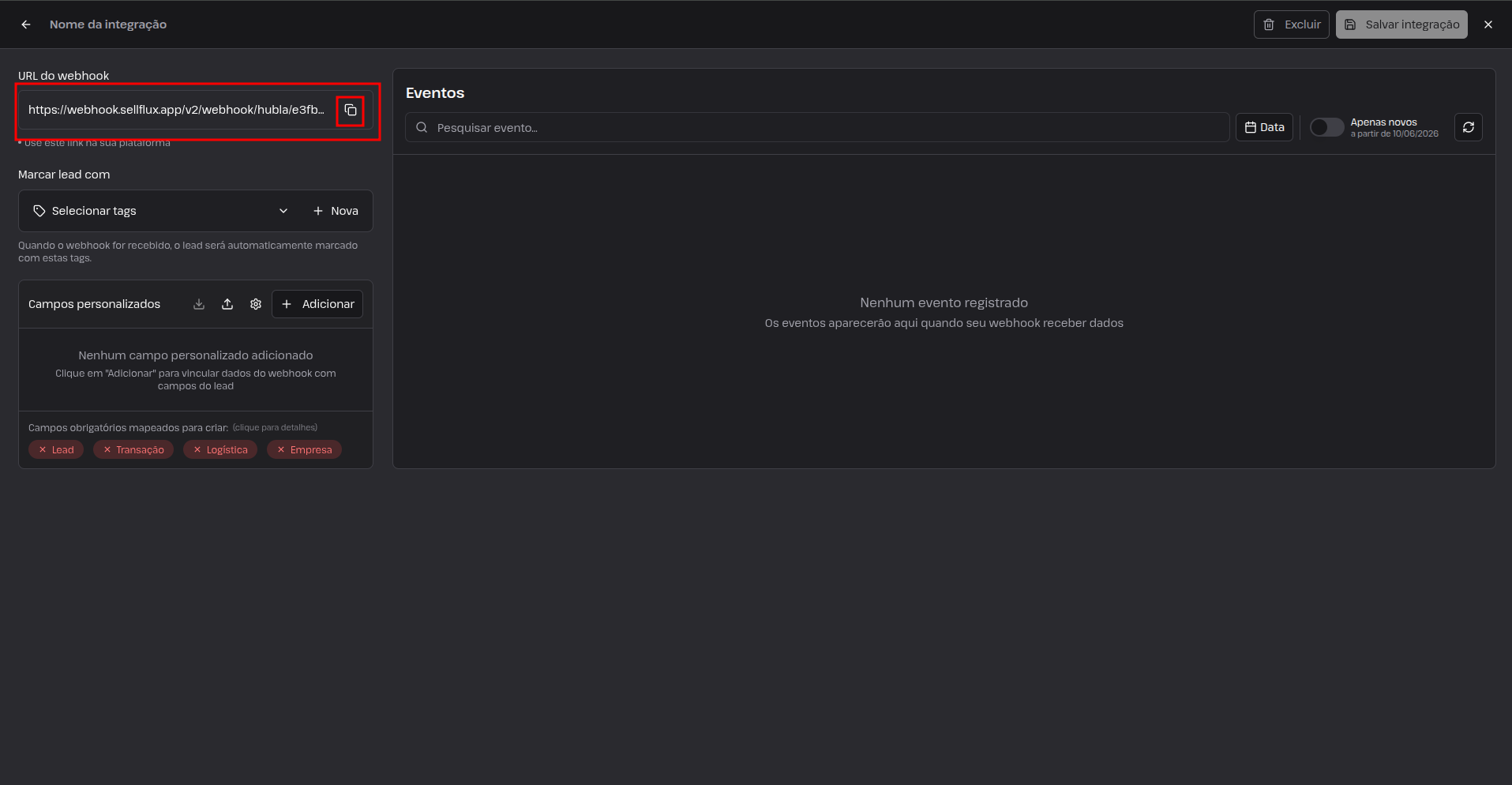1512x785 pixels.
Task: Refresh the events list
Action: click(x=1469, y=127)
